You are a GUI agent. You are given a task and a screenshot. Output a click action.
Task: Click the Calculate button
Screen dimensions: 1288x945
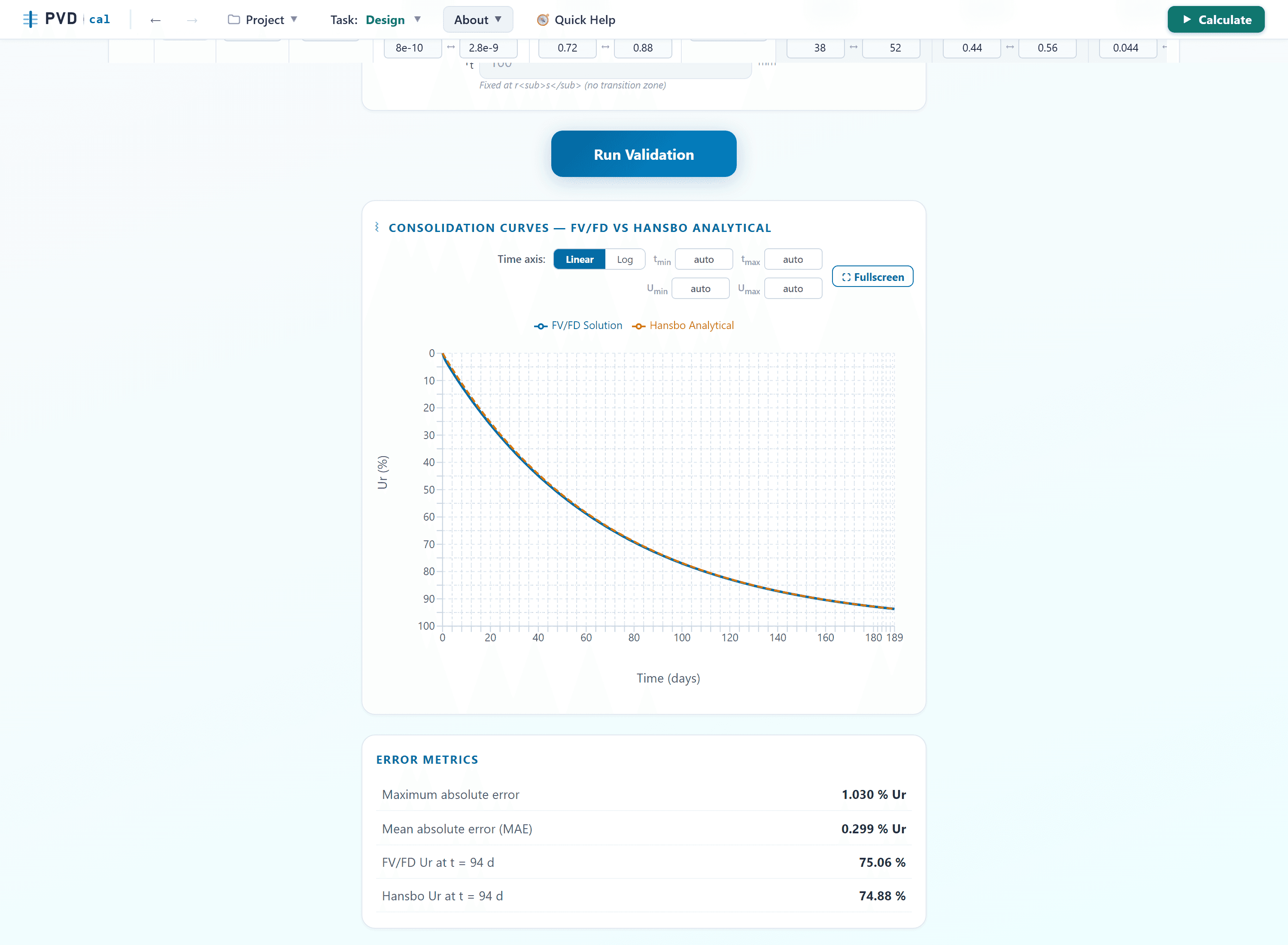[1216, 19]
